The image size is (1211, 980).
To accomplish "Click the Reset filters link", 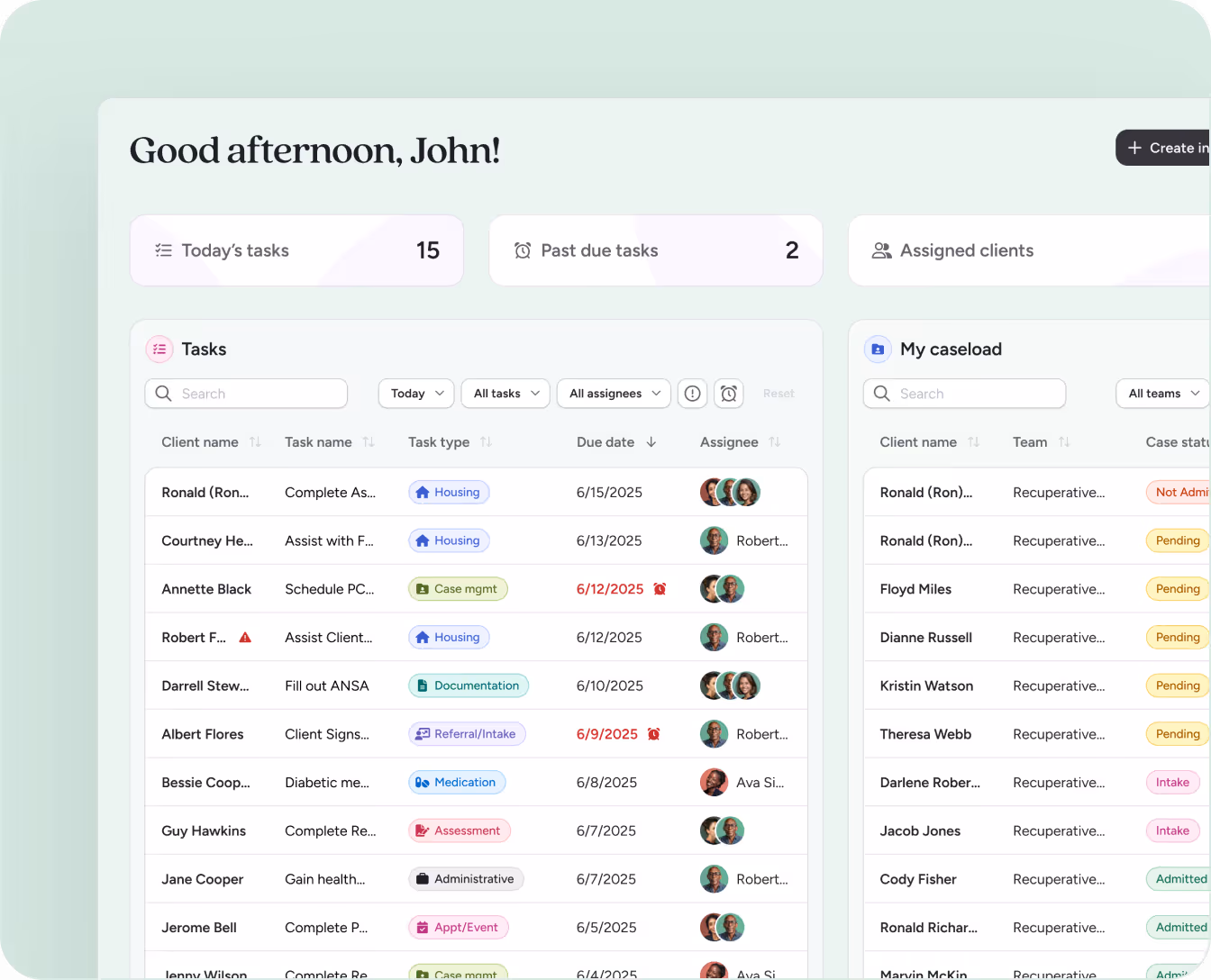I will pyautogui.click(x=778, y=394).
